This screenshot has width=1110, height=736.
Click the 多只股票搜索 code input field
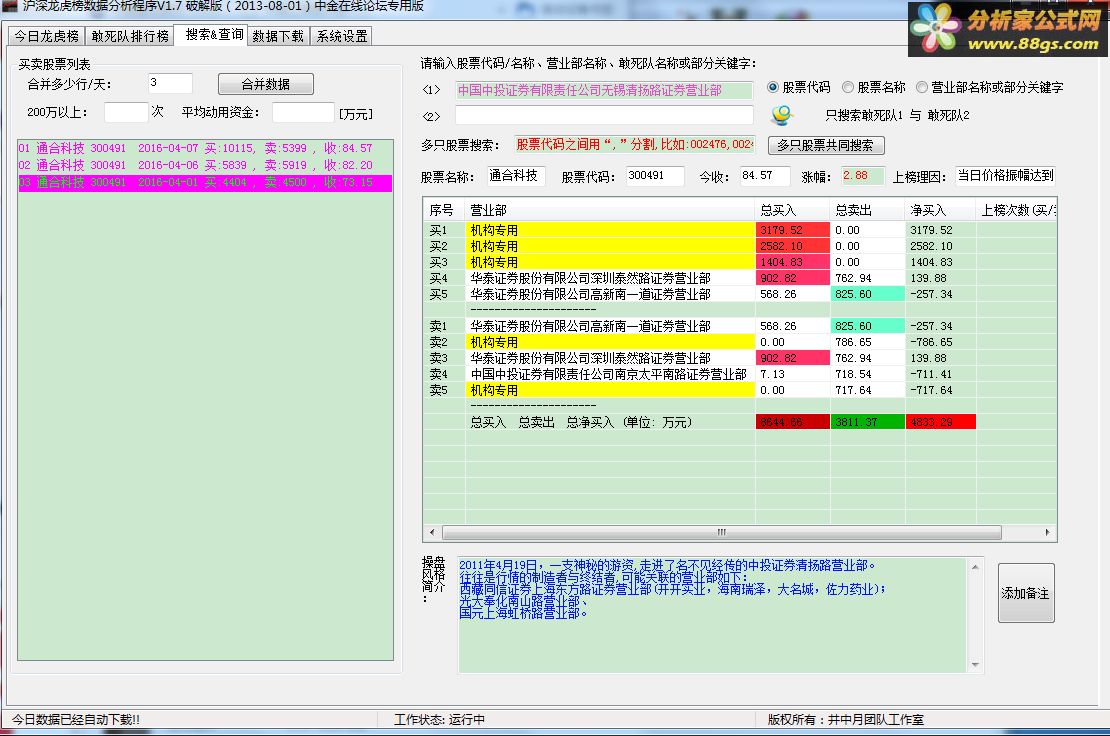635,144
